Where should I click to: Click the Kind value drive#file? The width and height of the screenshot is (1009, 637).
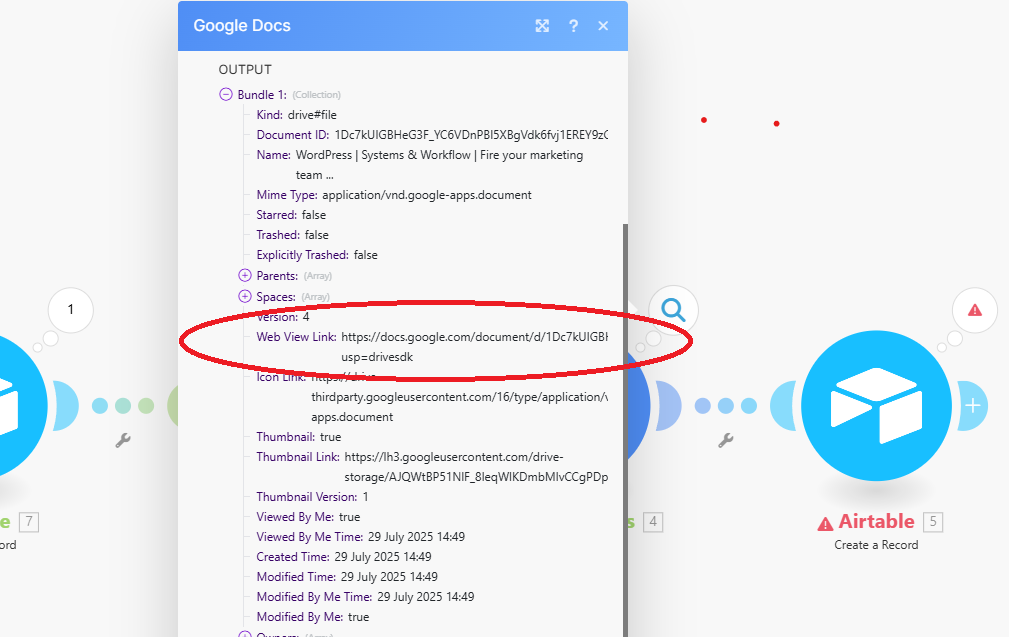(x=312, y=115)
